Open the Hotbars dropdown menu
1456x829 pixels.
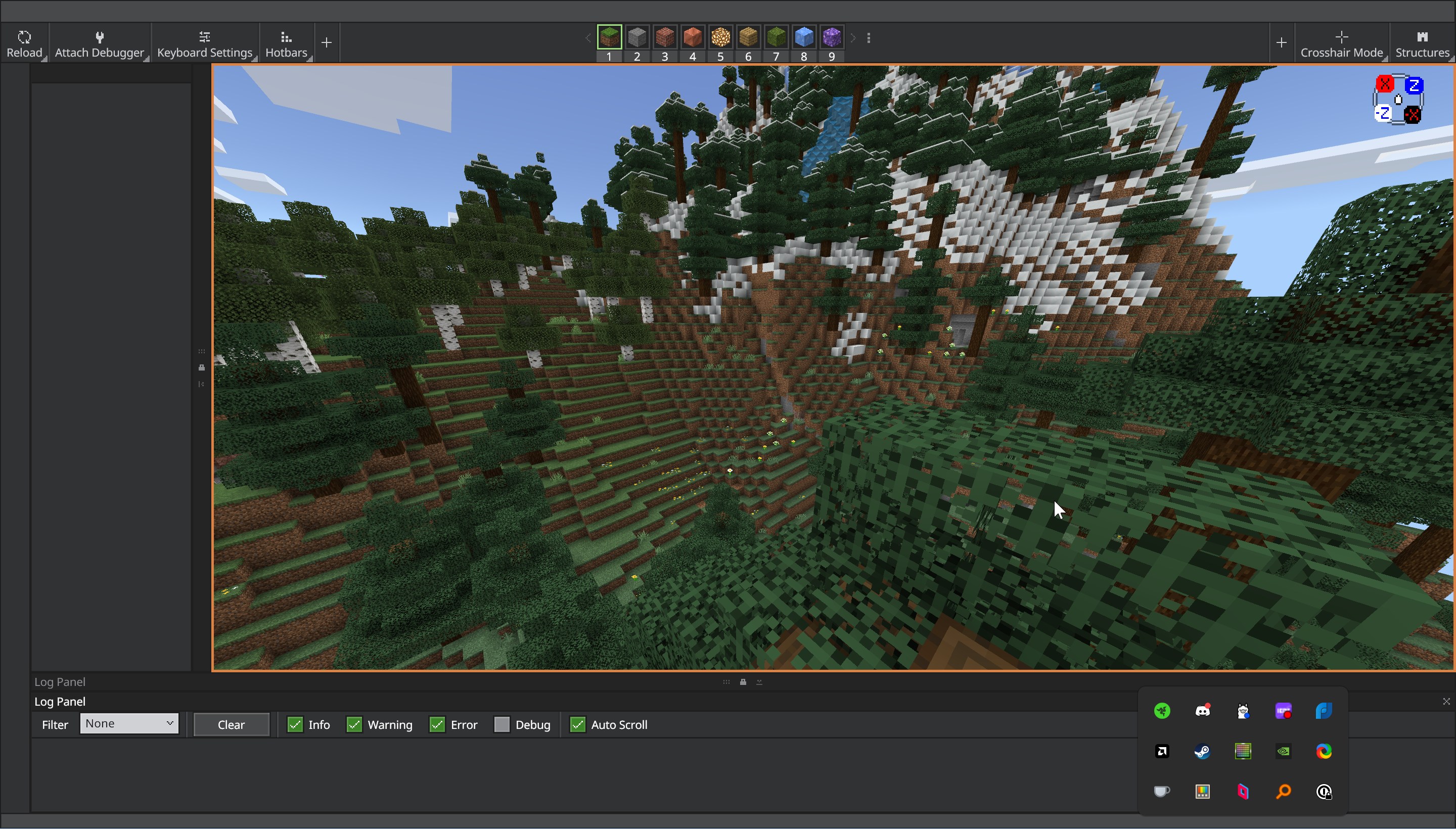[286, 43]
